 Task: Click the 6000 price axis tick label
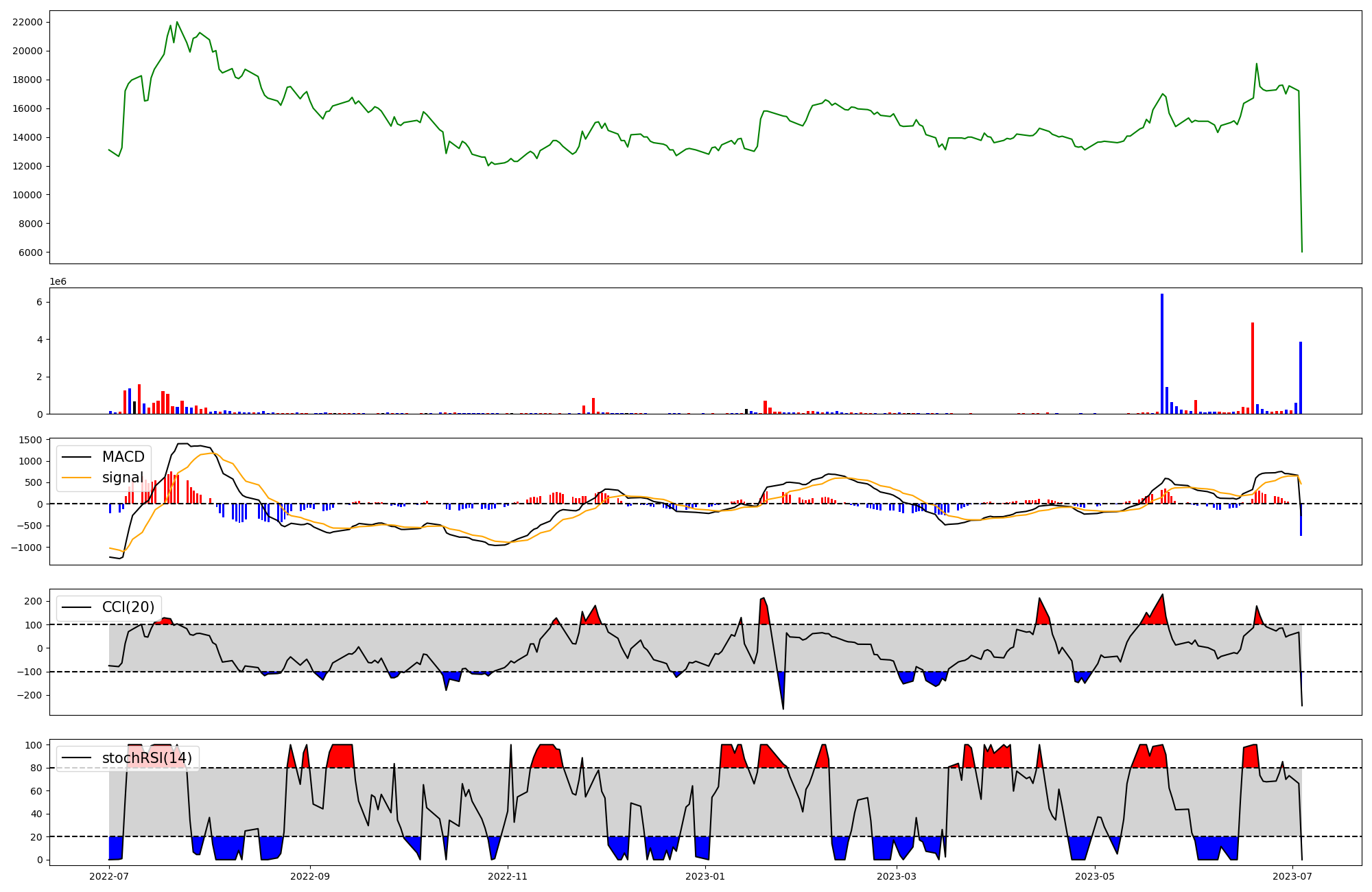point(30,253)
